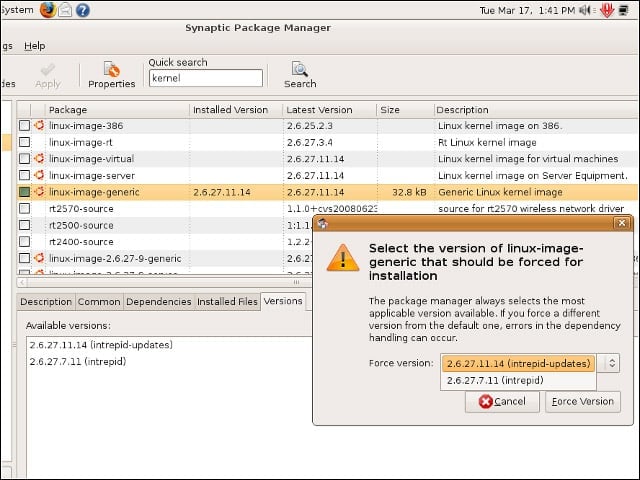Select the rt2400-source package row
Viewport: 640px width, 480px height.
(165, 241)
